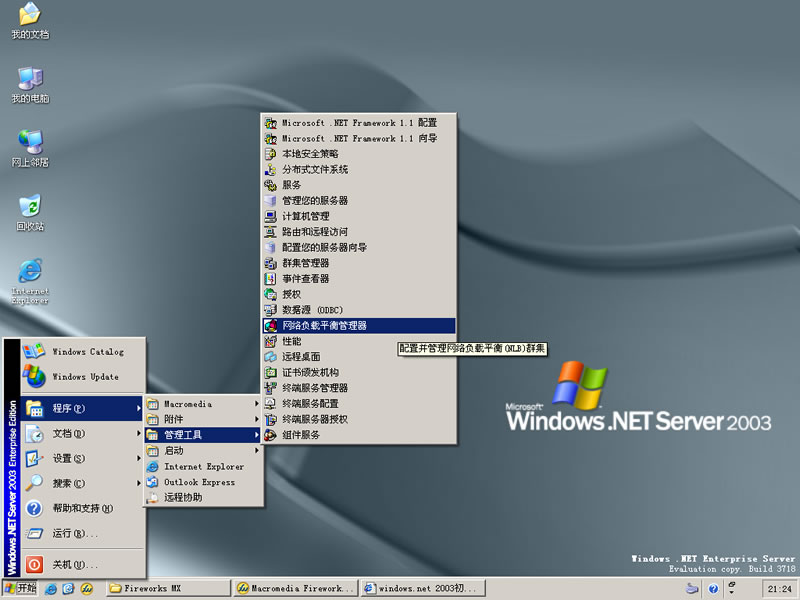Click the 开始 Start button

[x=20, y=589]
